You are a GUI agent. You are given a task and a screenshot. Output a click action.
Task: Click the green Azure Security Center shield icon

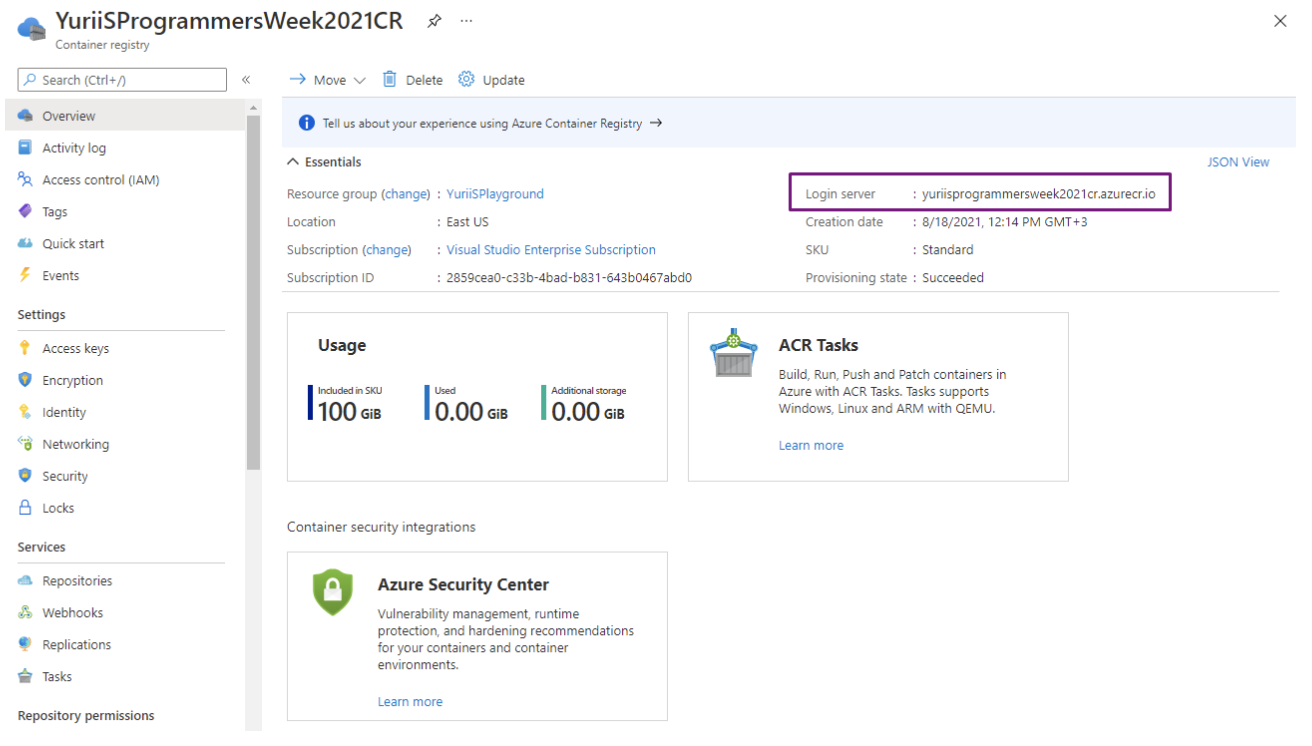tap(333, 593)
